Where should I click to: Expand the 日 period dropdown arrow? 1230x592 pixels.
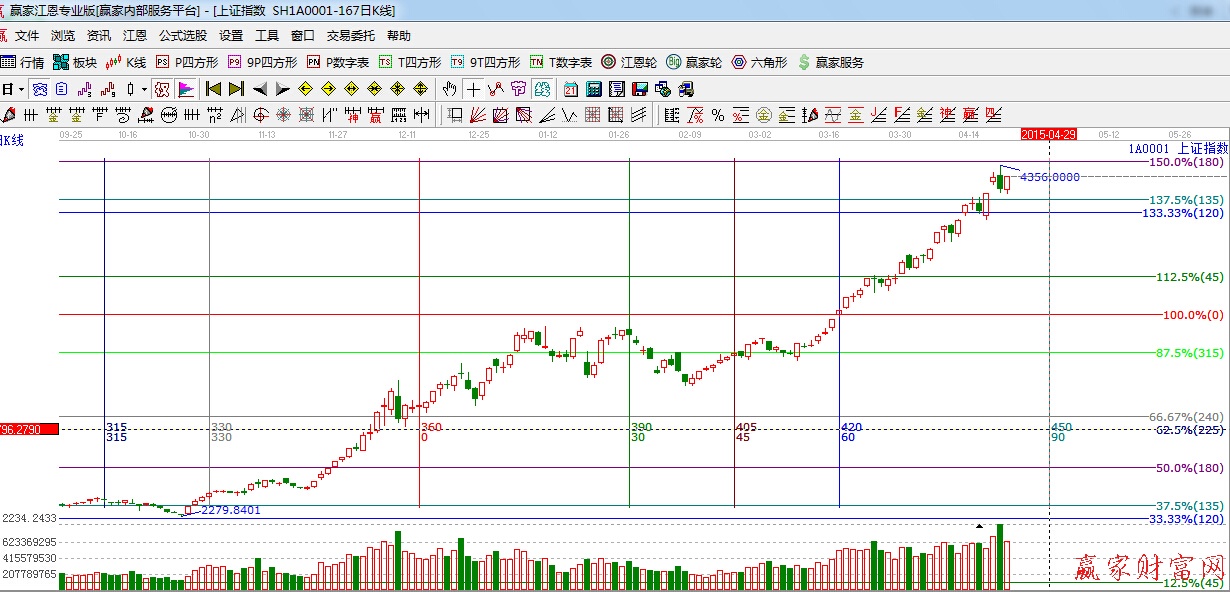21,89
